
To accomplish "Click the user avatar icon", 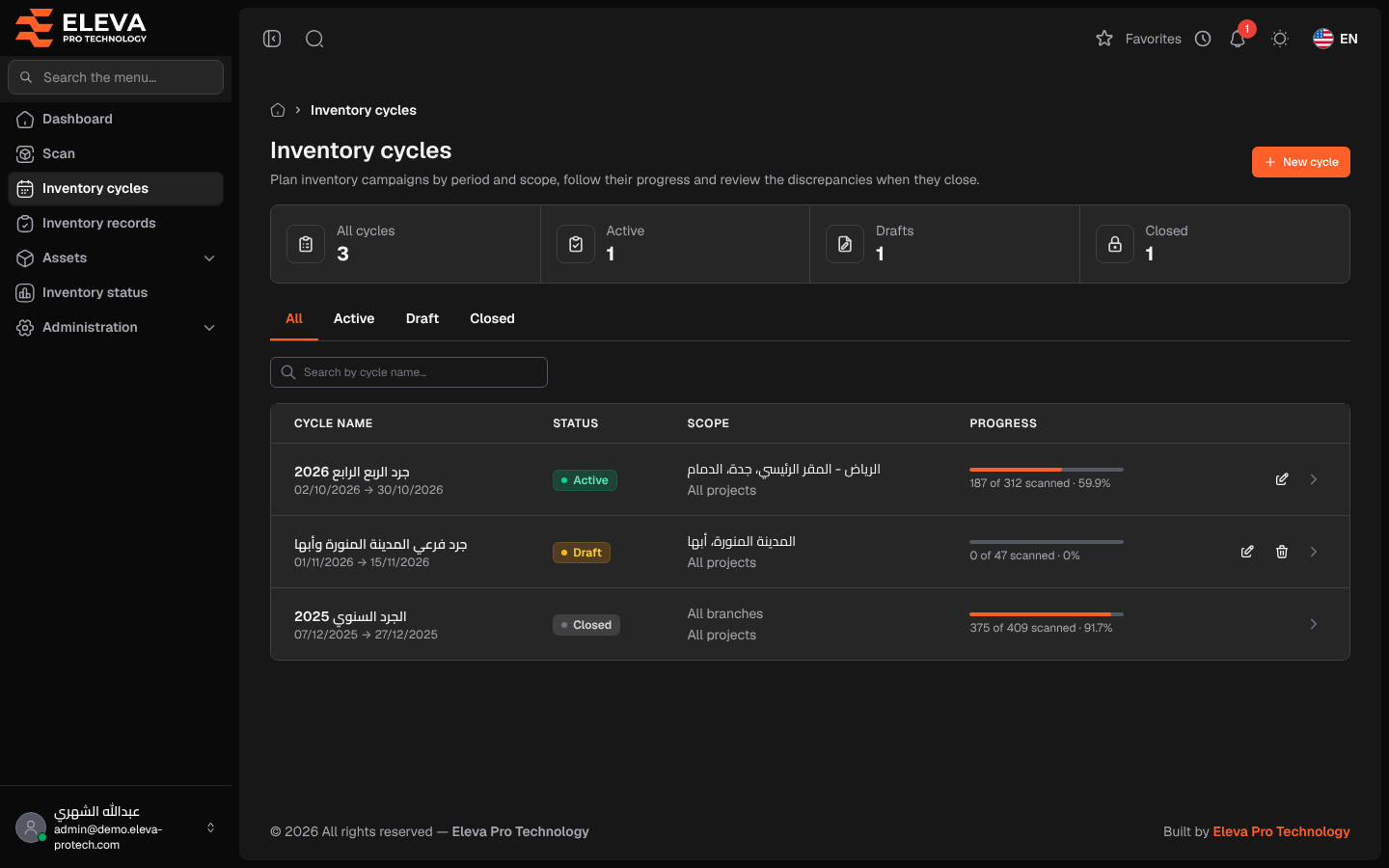I will point(31,827).
